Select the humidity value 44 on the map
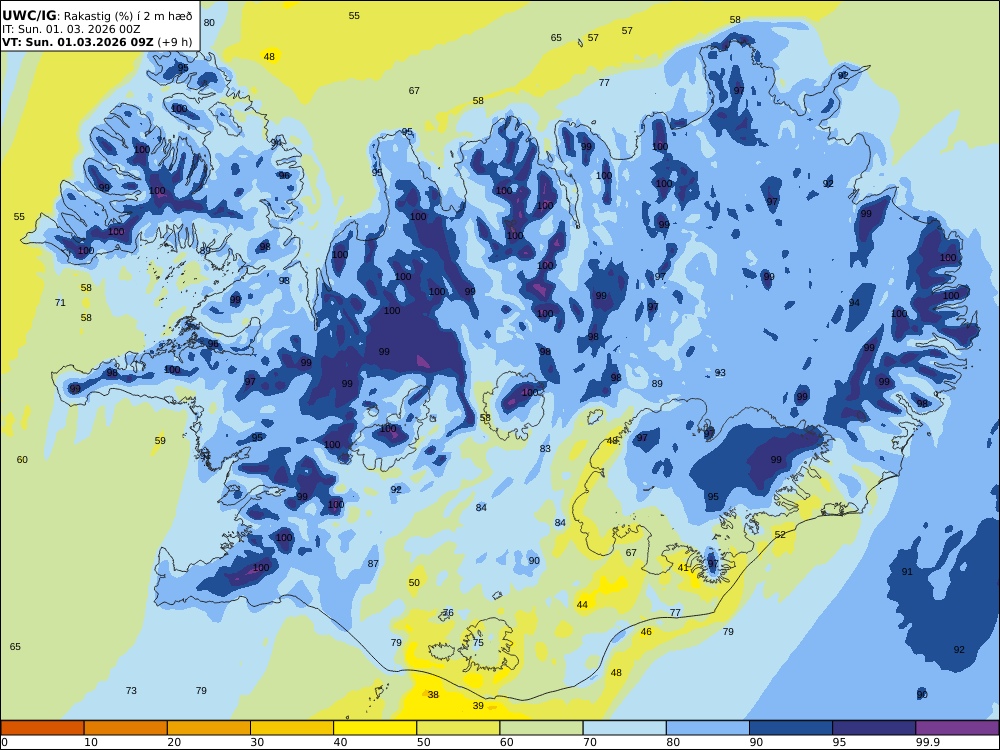Image resolution: width=1000 pixels, height=750 pixels. [582, 605]
